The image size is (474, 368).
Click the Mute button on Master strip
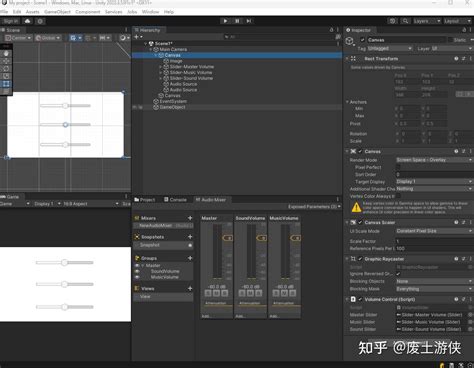click(216, 293)
